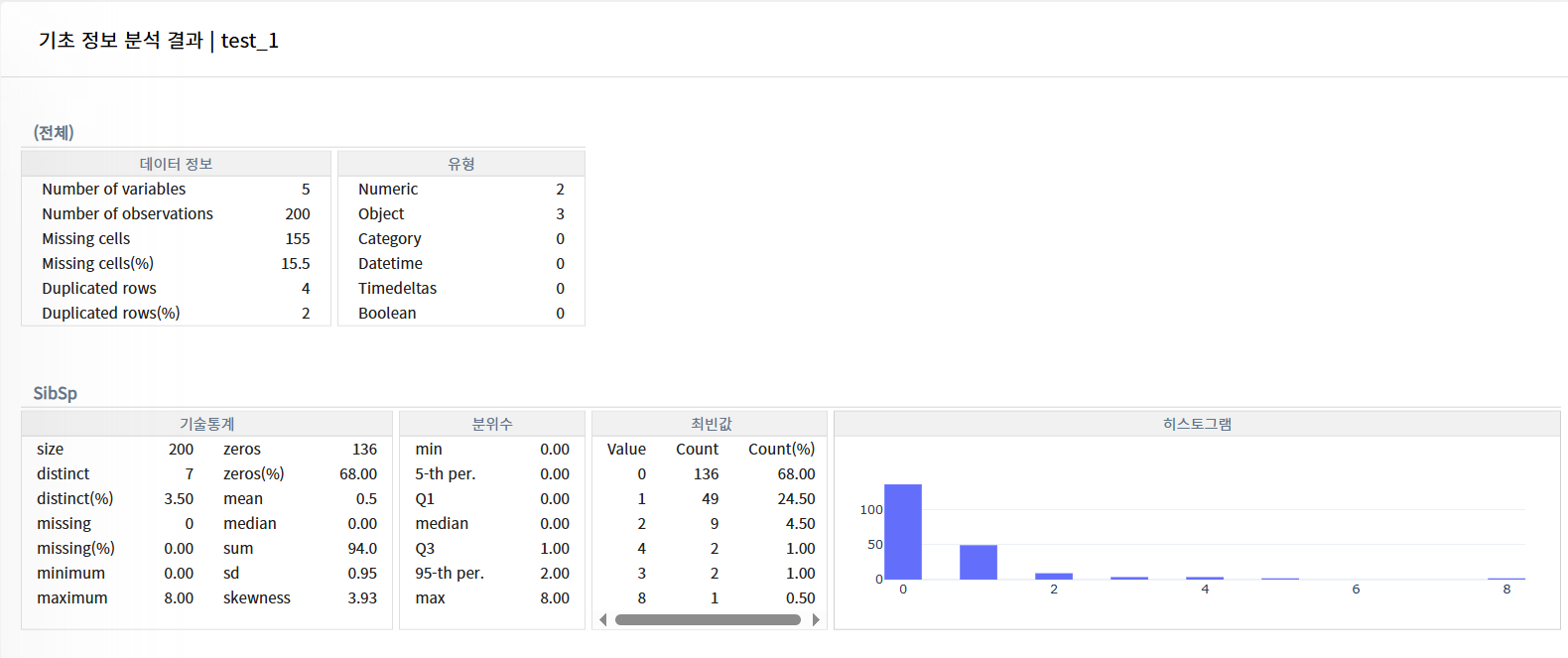This screenshot has width=1568, height=658.
Task: Click the value 15.5 for Missing cells(%)
Action: click(x=296, y=263)
